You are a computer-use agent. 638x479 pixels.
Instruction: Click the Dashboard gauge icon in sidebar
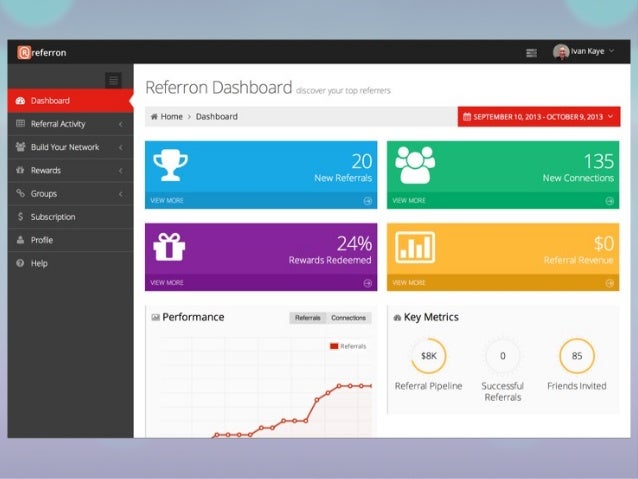pyautogui.click(x=20, y=101)
